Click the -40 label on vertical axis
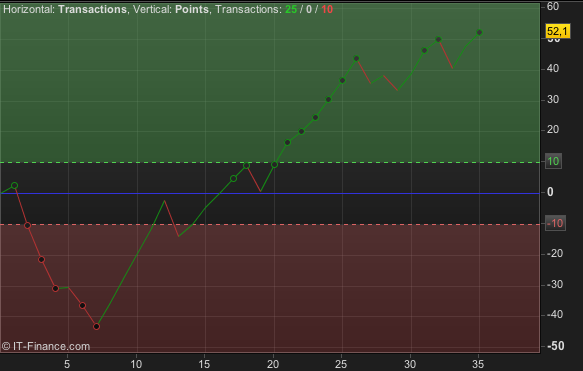Image resolution: width=583 pixels, height=371 pixels. click(x=555, y=314)
